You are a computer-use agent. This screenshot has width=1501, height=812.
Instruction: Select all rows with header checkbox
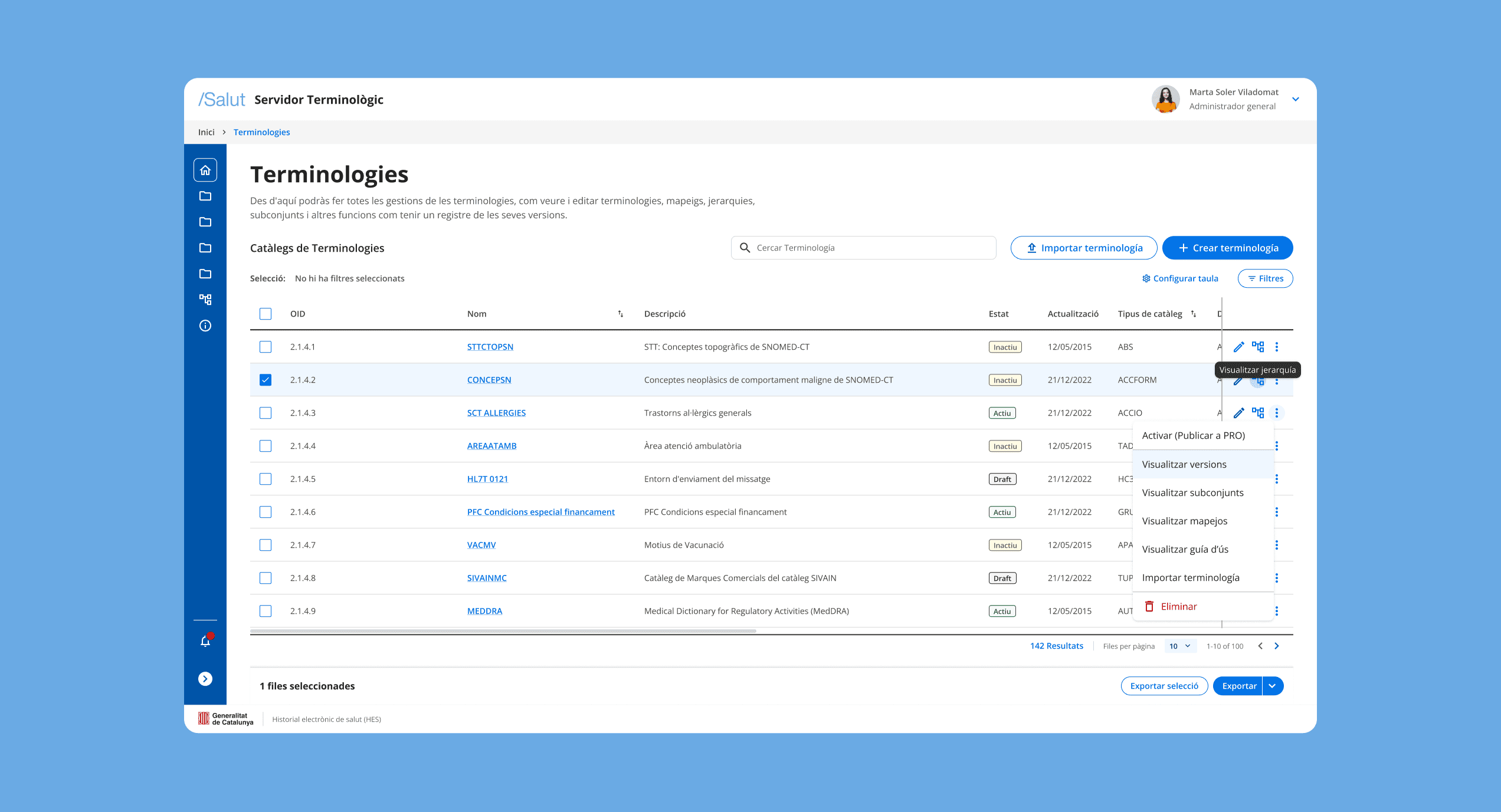tap(266, 314)
